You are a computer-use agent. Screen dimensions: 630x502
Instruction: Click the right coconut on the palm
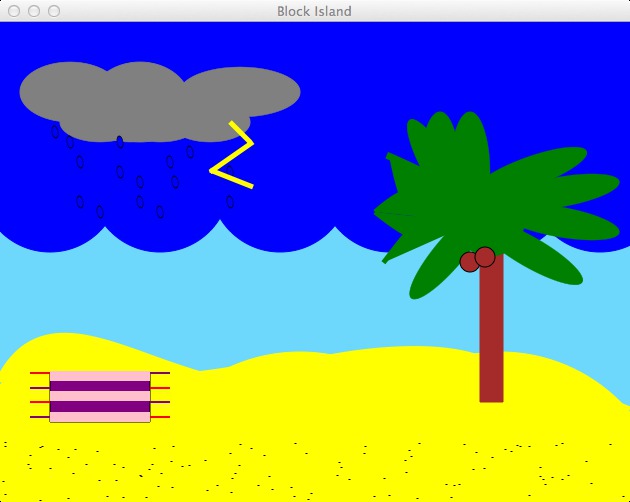486,256
